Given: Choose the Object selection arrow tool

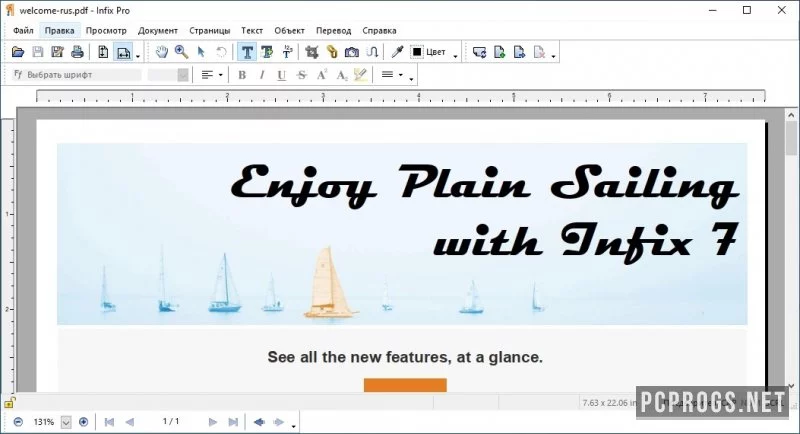Looking at the screenshot, I should click(201, 52).
